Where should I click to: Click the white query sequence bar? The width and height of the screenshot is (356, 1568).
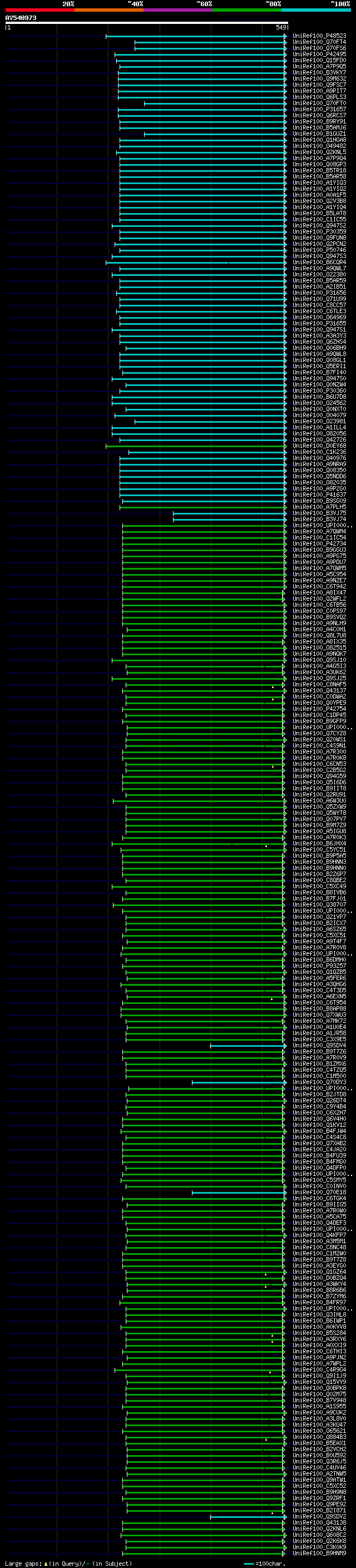(147, 23)
